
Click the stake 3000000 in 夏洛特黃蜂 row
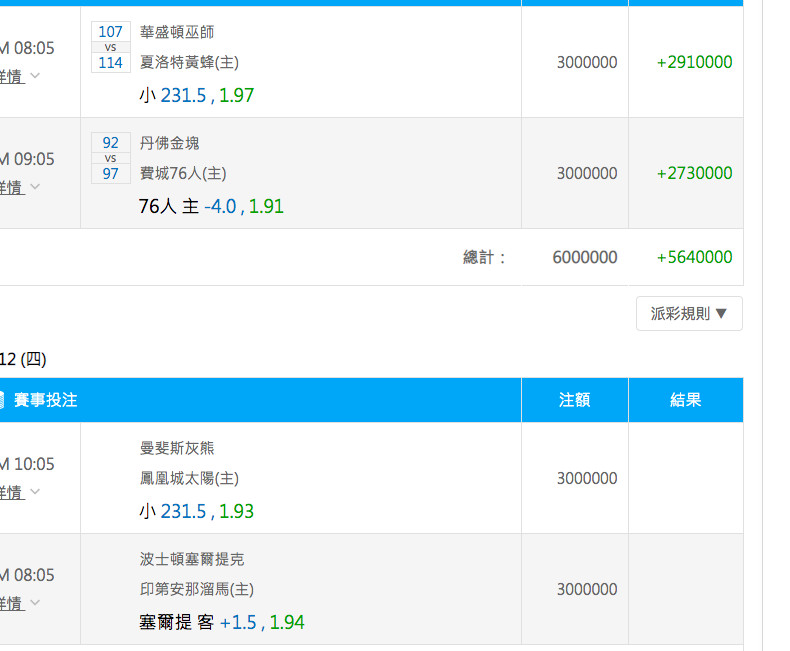coord(587,62)
